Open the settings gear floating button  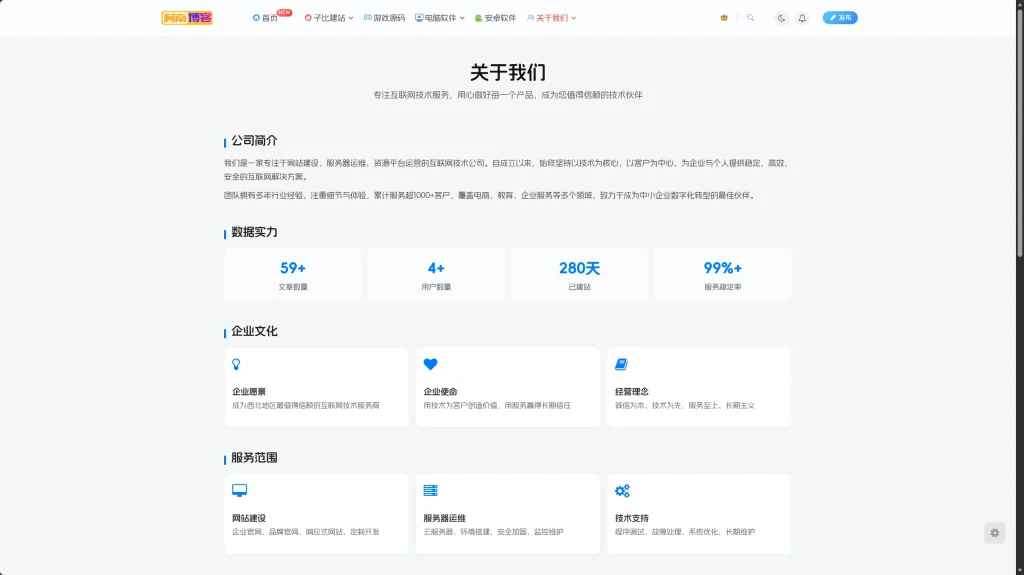[x=995, y=533]
